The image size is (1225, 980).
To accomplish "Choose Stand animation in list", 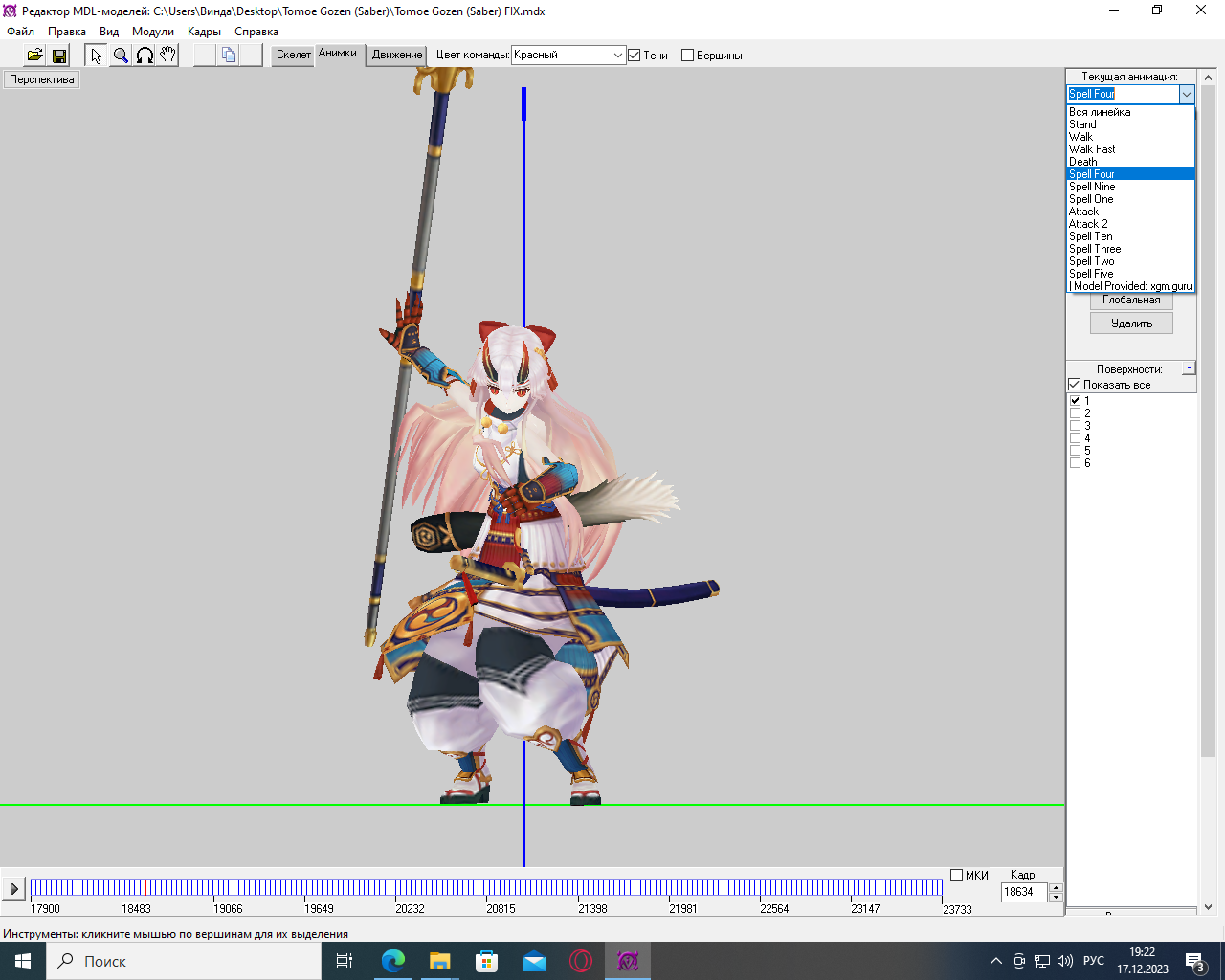I will click(1131, 124).
